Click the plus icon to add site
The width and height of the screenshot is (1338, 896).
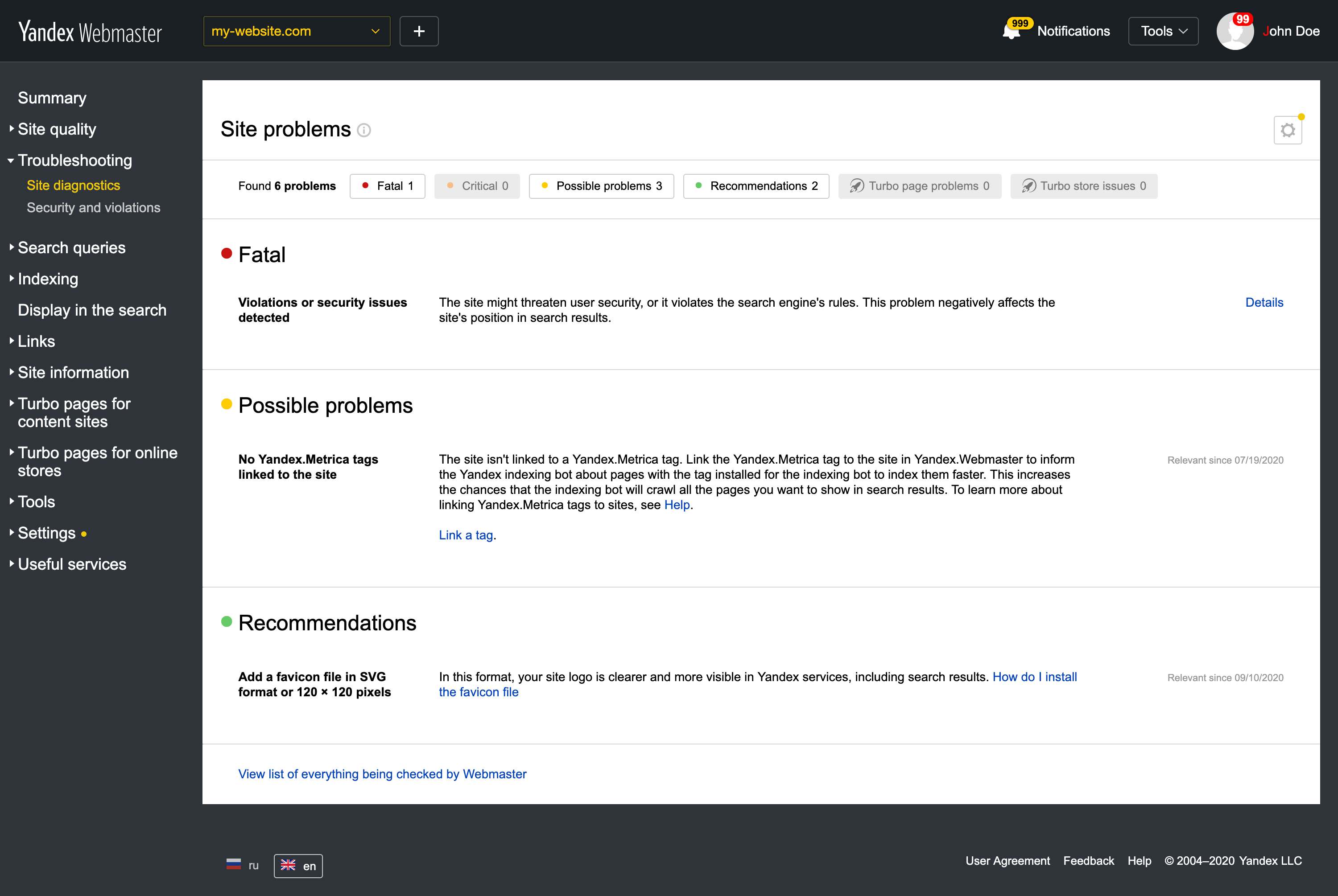click(x=419, y=31)
